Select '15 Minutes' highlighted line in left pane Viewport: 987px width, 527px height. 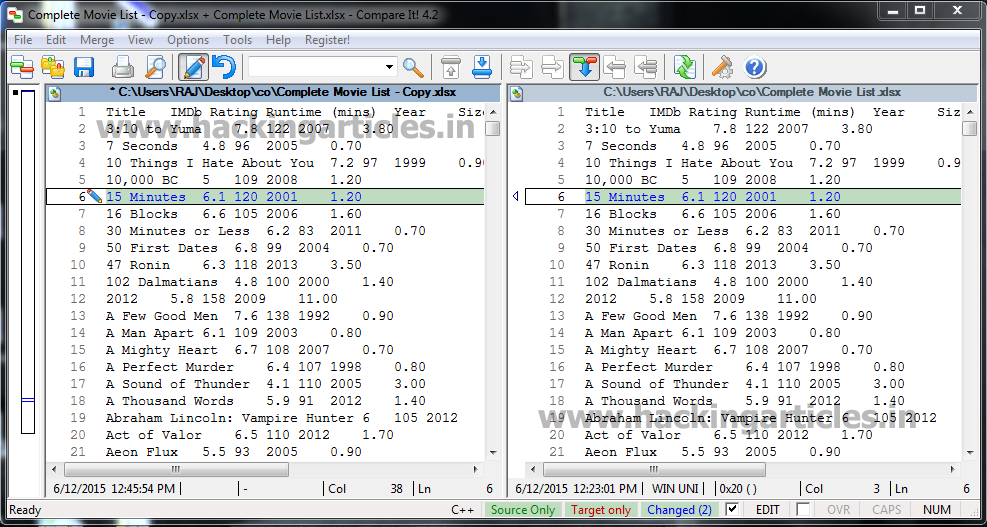pos(266,197)
